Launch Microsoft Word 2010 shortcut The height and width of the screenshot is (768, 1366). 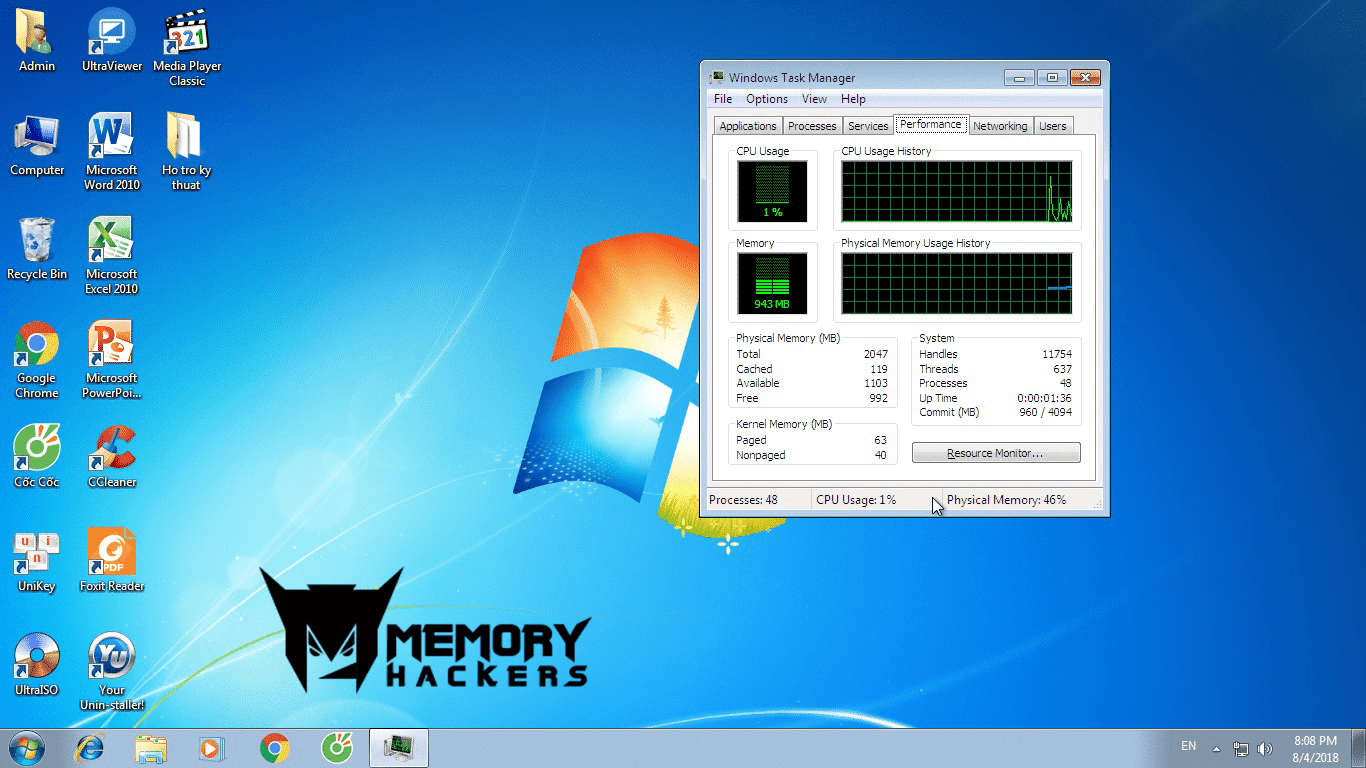tap(112, 152)
